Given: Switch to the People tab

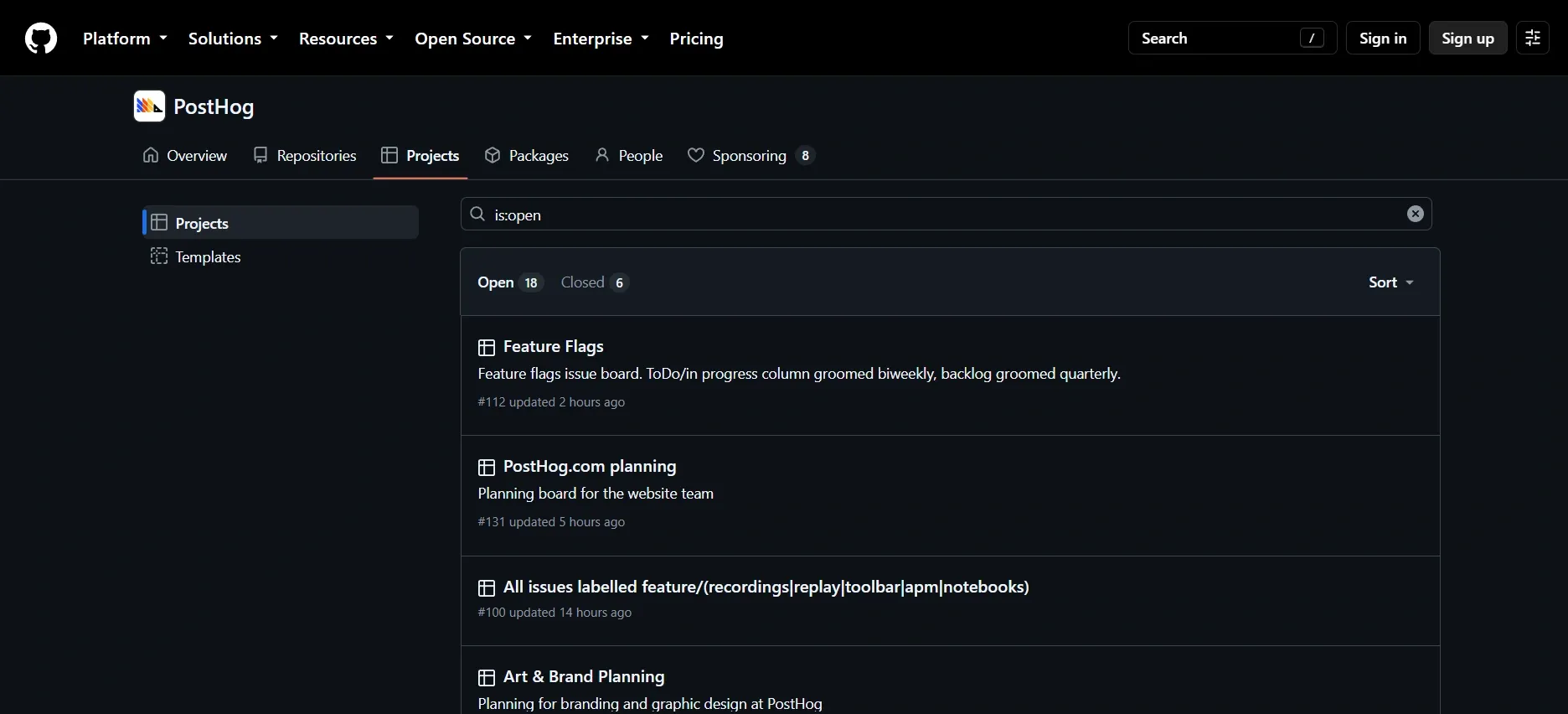Looking at the screenshot, I should pos(629,155).
